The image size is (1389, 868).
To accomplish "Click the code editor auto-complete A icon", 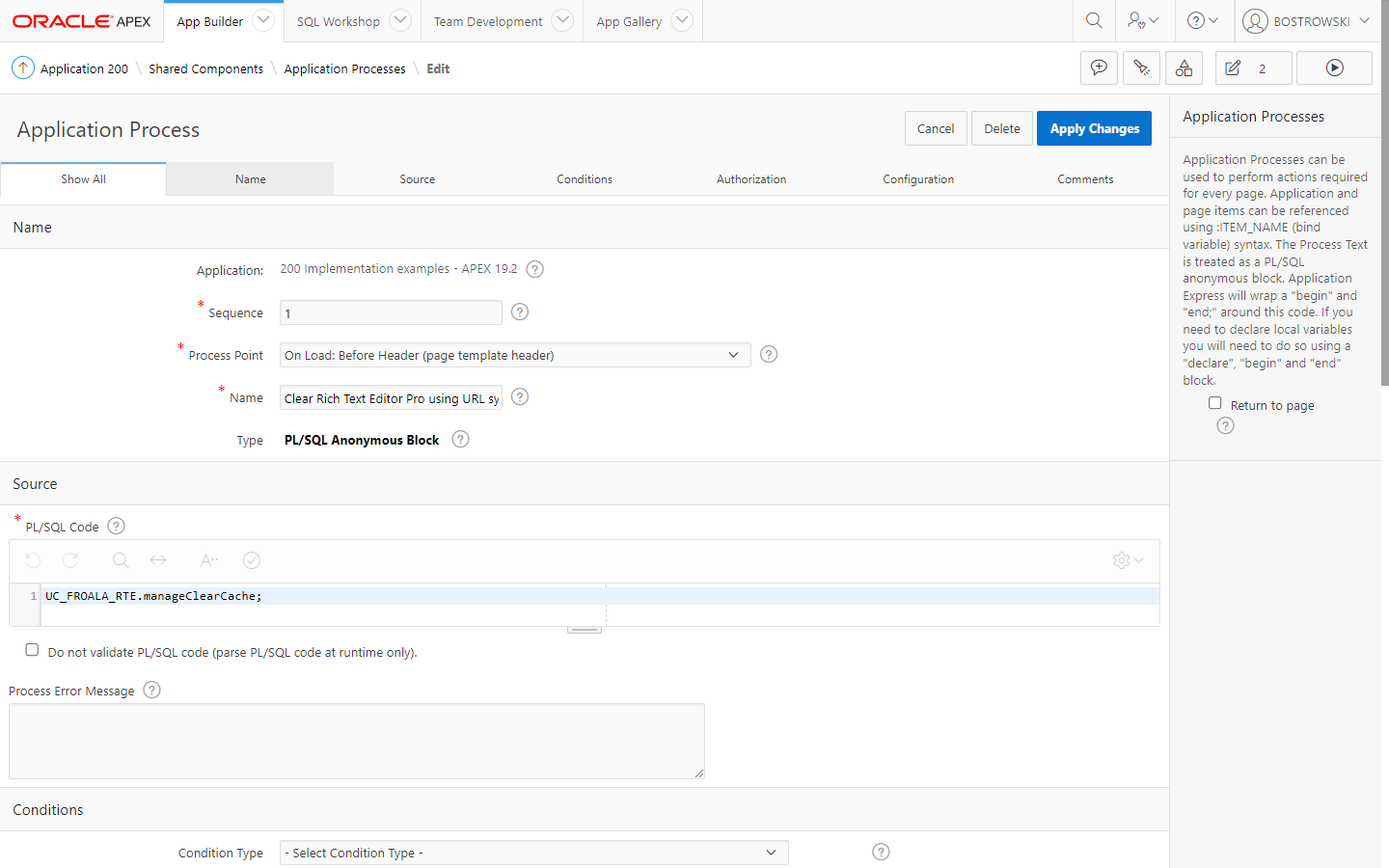I will pyautogui.click(x=208, y=560).
